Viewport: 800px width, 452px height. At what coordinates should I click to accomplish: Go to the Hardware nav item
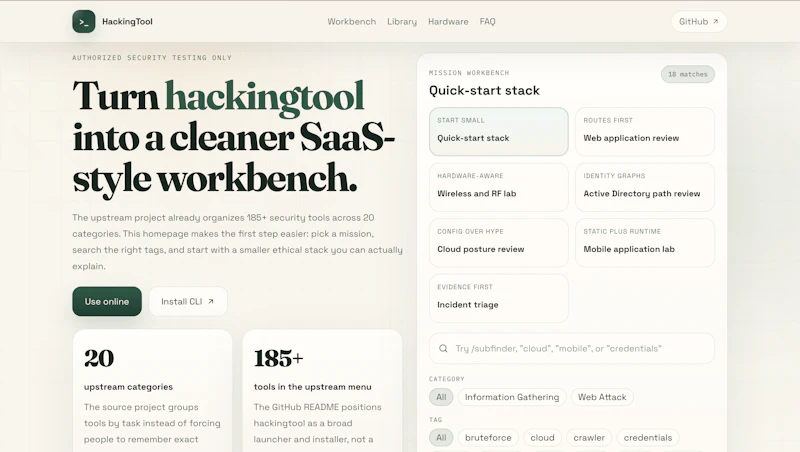pyautogui.click(x=448, y=21)
